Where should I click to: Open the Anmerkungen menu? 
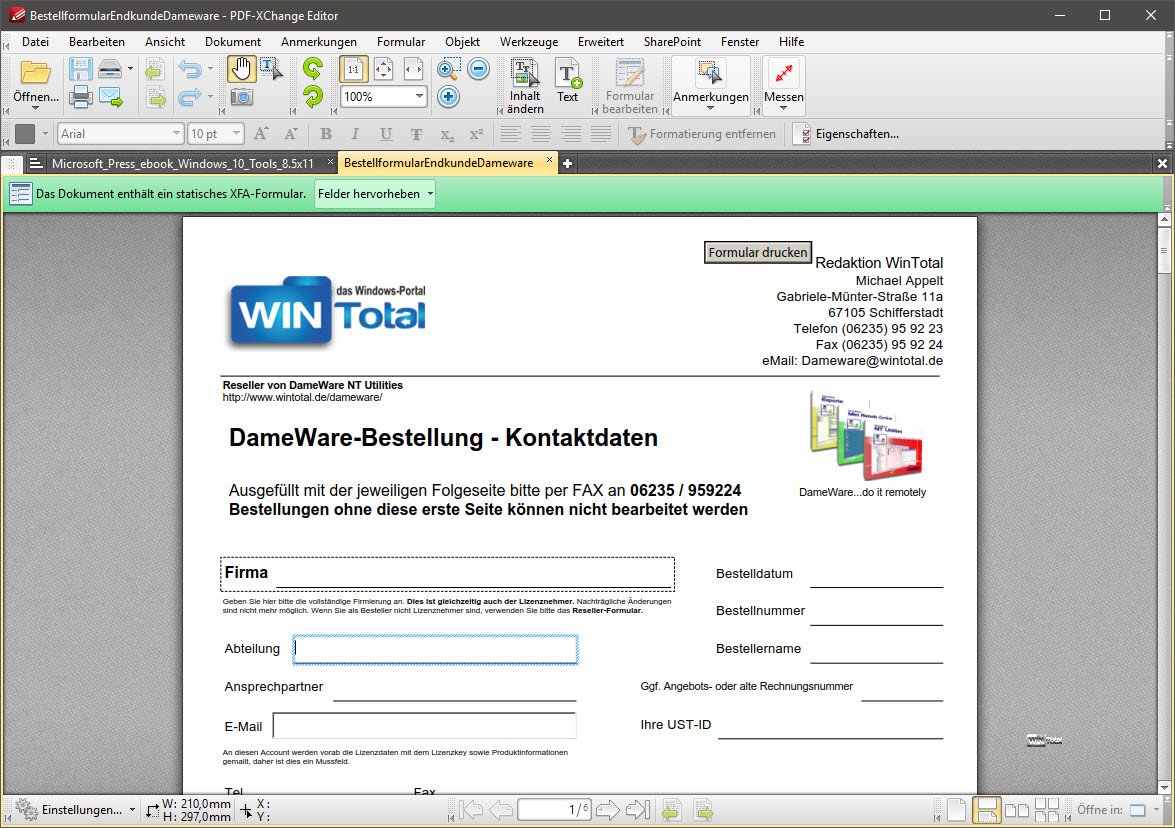[x=318, y=42]
